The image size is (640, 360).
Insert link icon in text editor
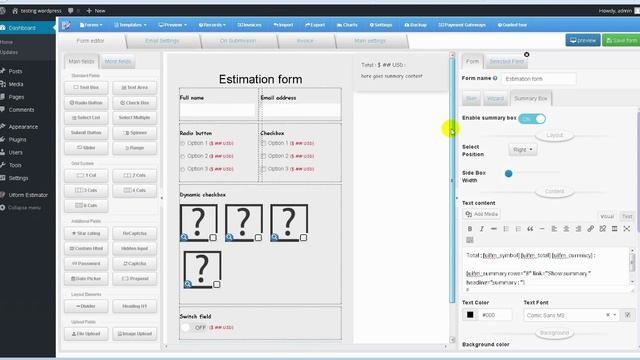pyautogui.click(x=590, y=229)
